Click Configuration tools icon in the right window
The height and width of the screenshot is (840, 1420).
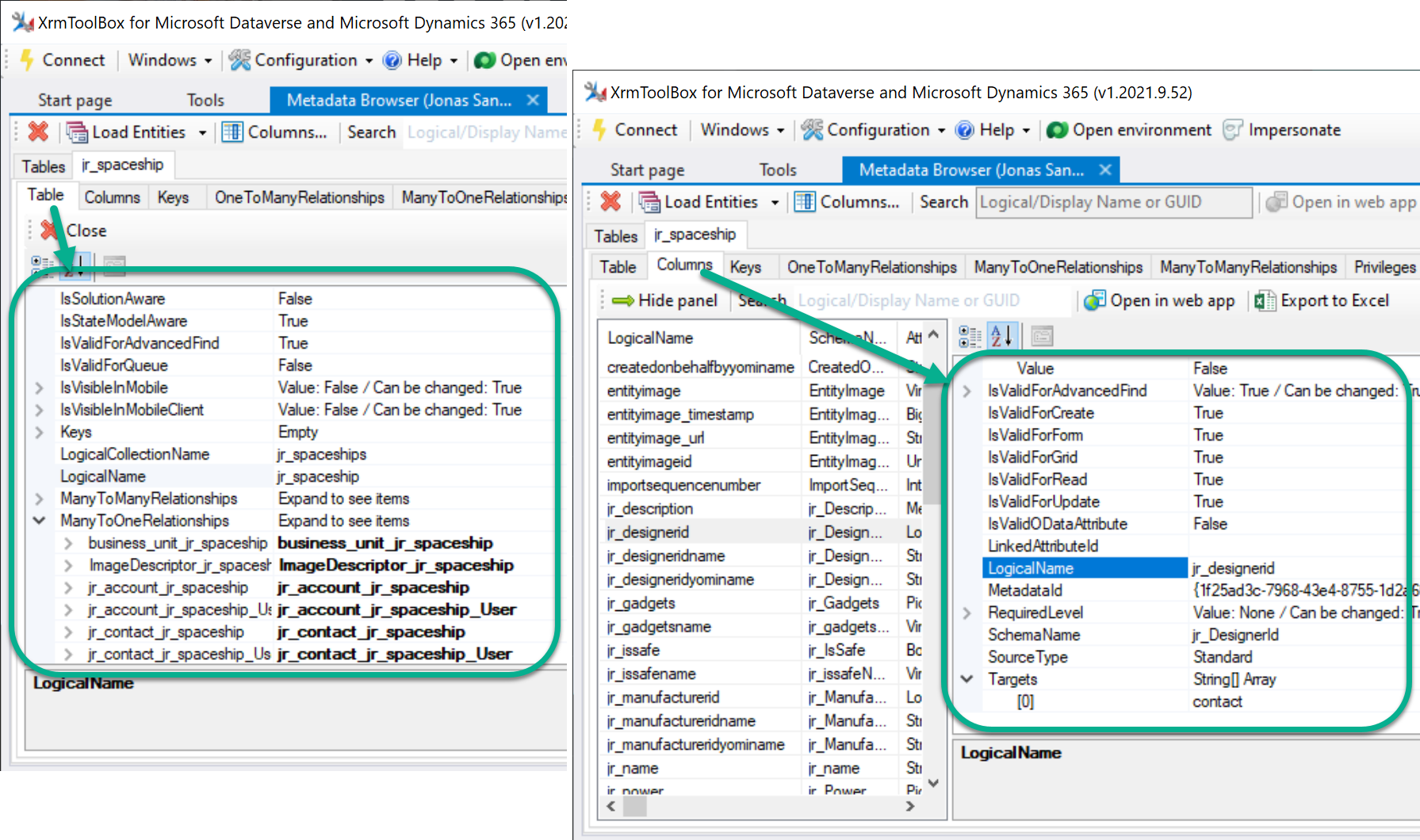(812, 130)
